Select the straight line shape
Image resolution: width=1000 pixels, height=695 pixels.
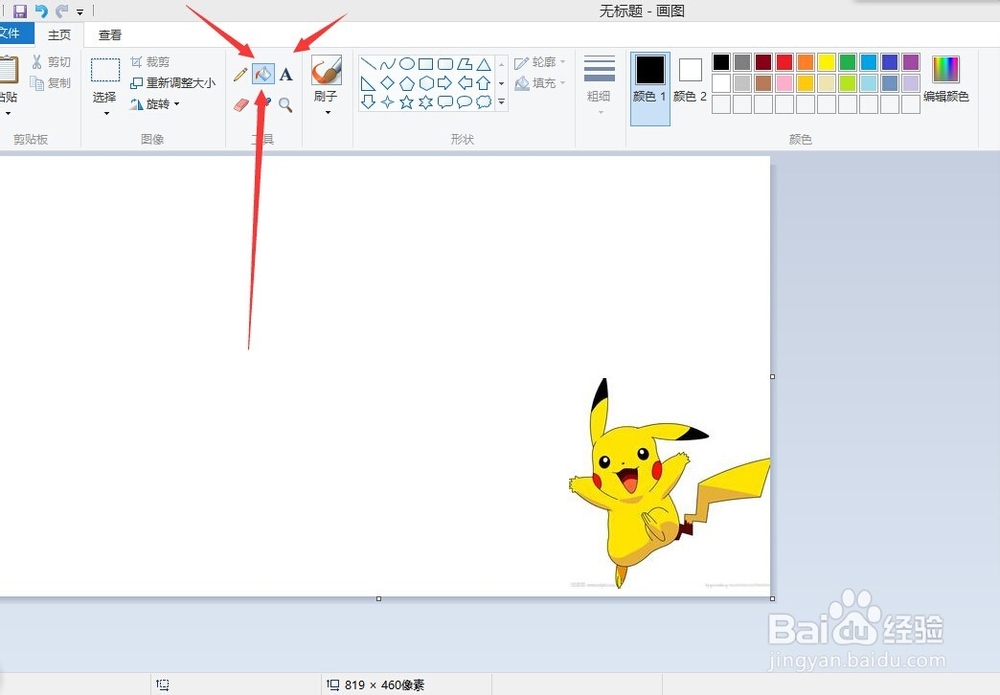(x=368, y=64)
